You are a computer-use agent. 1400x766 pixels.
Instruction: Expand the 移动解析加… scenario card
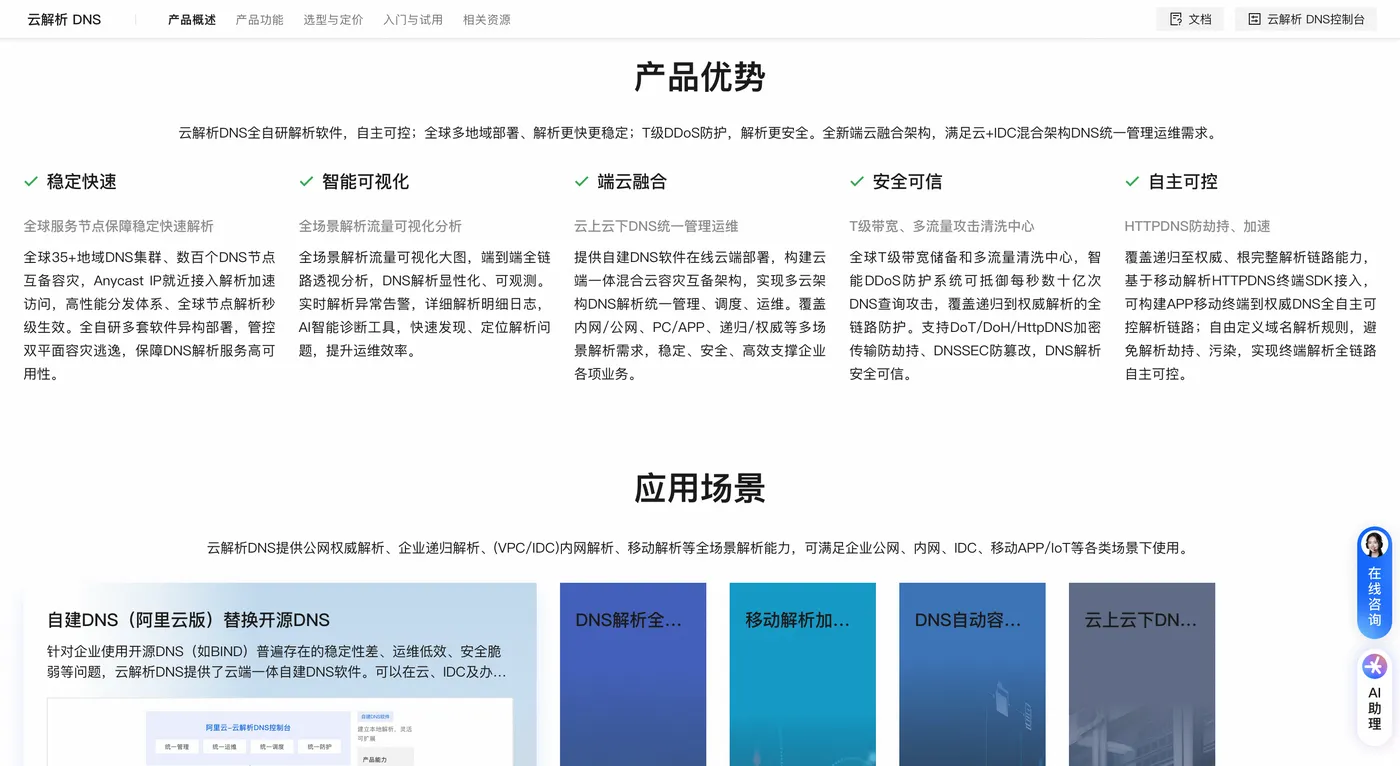click(803, 674)
